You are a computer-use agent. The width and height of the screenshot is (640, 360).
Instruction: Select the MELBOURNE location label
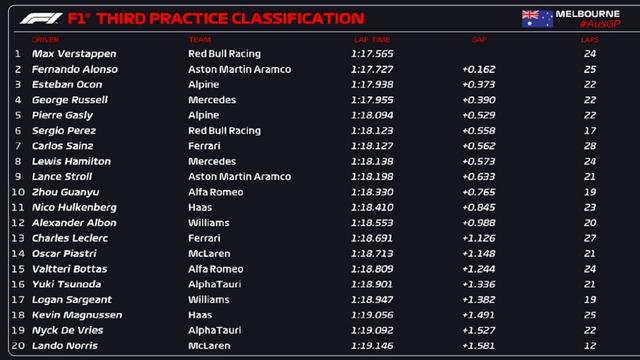(x=588, y=14)
